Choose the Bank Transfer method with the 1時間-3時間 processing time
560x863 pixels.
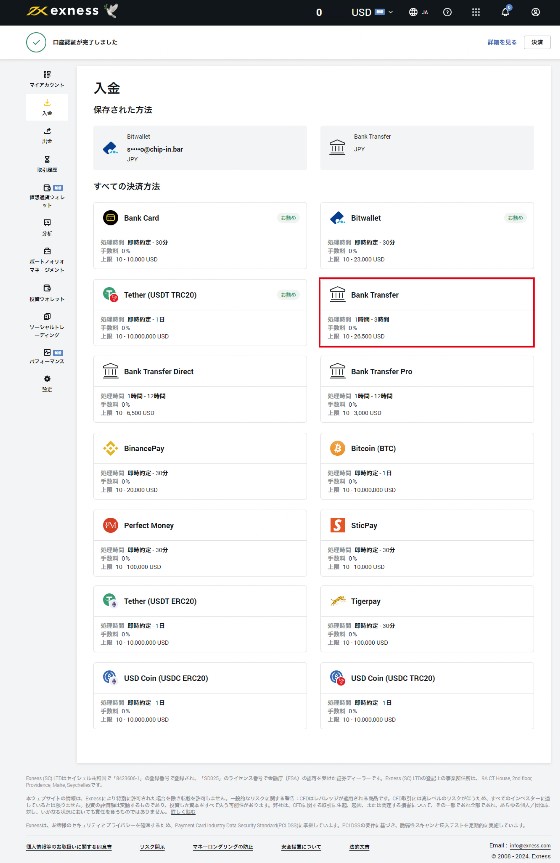pos(427,313)
